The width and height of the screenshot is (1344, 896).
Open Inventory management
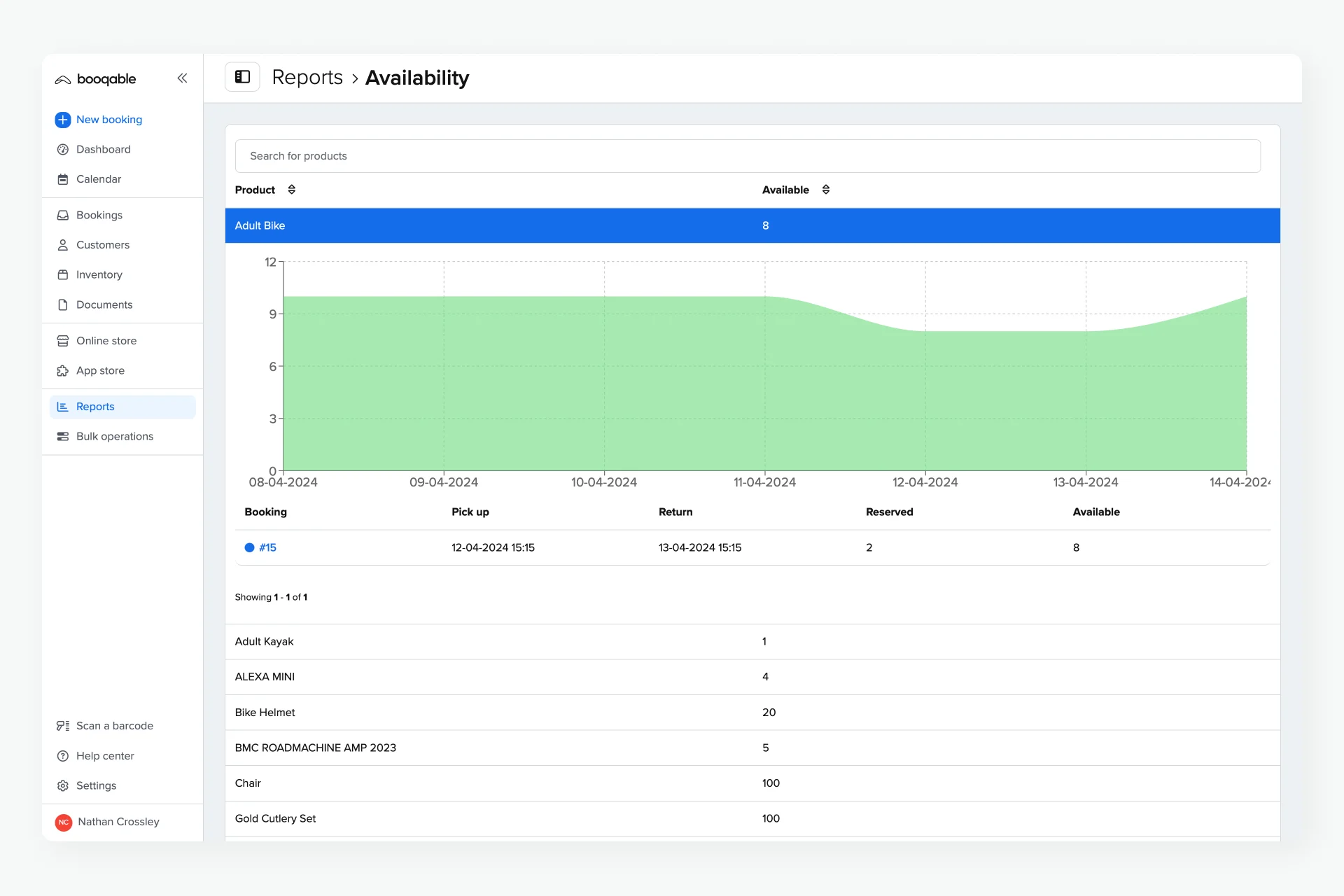coord(98,274)
